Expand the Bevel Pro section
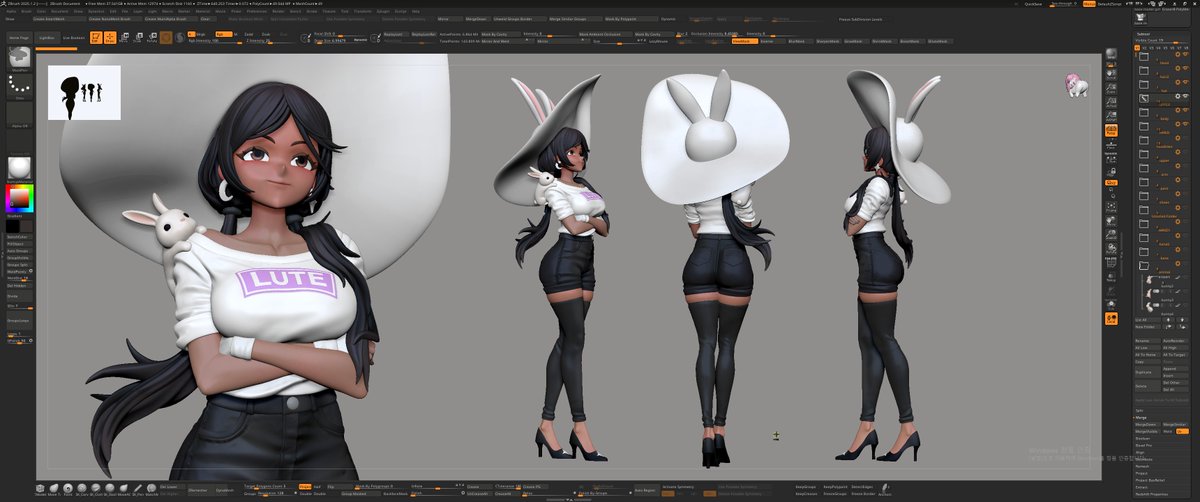Screen dimensions: 1200x502 (1144, 445)
